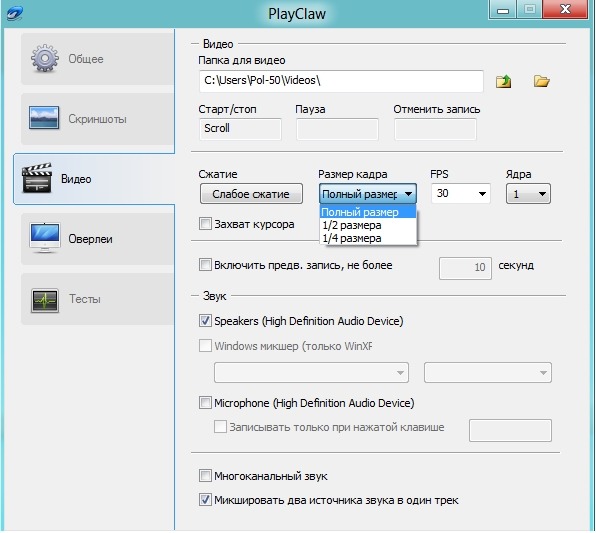Viewport: 596px width, 533px height.
Task: Choose 1/2 размера from the list
Action: [x=368, y=225]
